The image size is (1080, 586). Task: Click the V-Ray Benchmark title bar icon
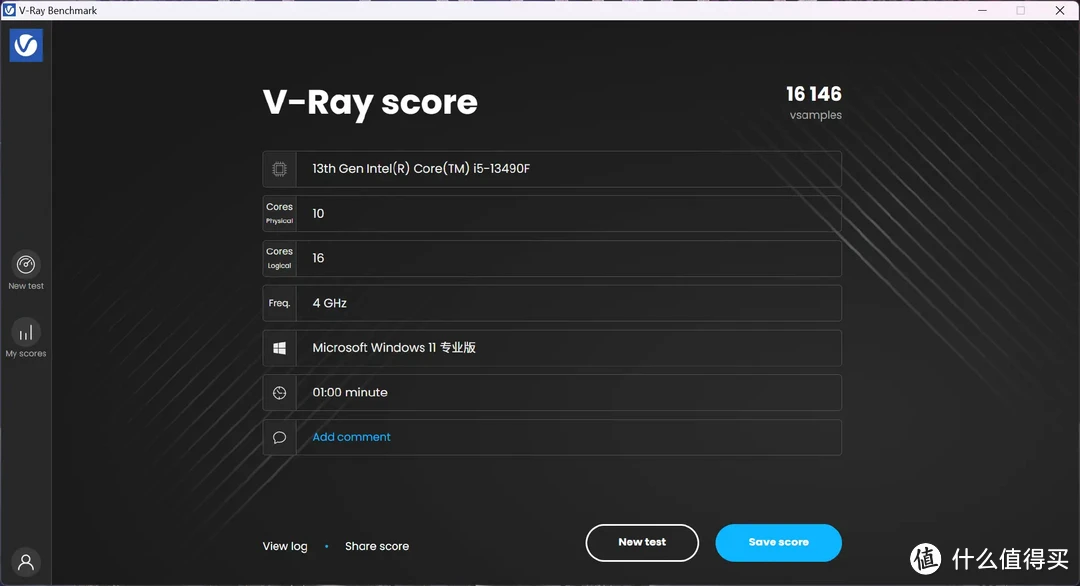[x=10, y=10]
